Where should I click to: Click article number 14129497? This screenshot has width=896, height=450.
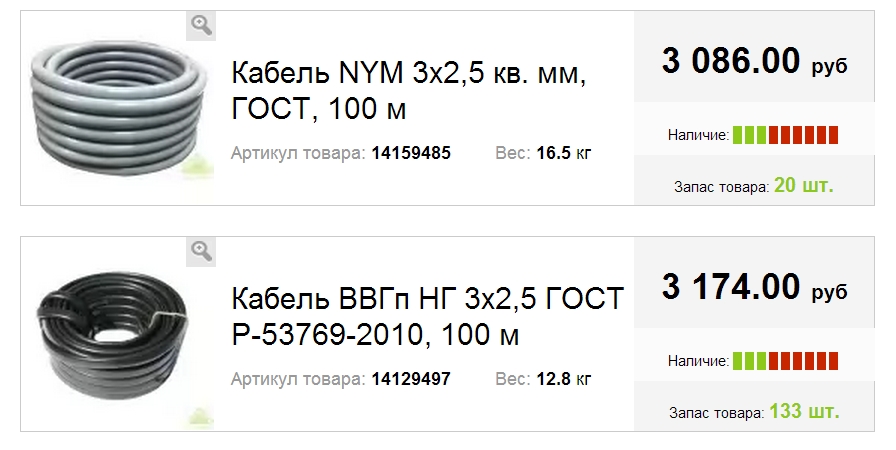[411, 380]
